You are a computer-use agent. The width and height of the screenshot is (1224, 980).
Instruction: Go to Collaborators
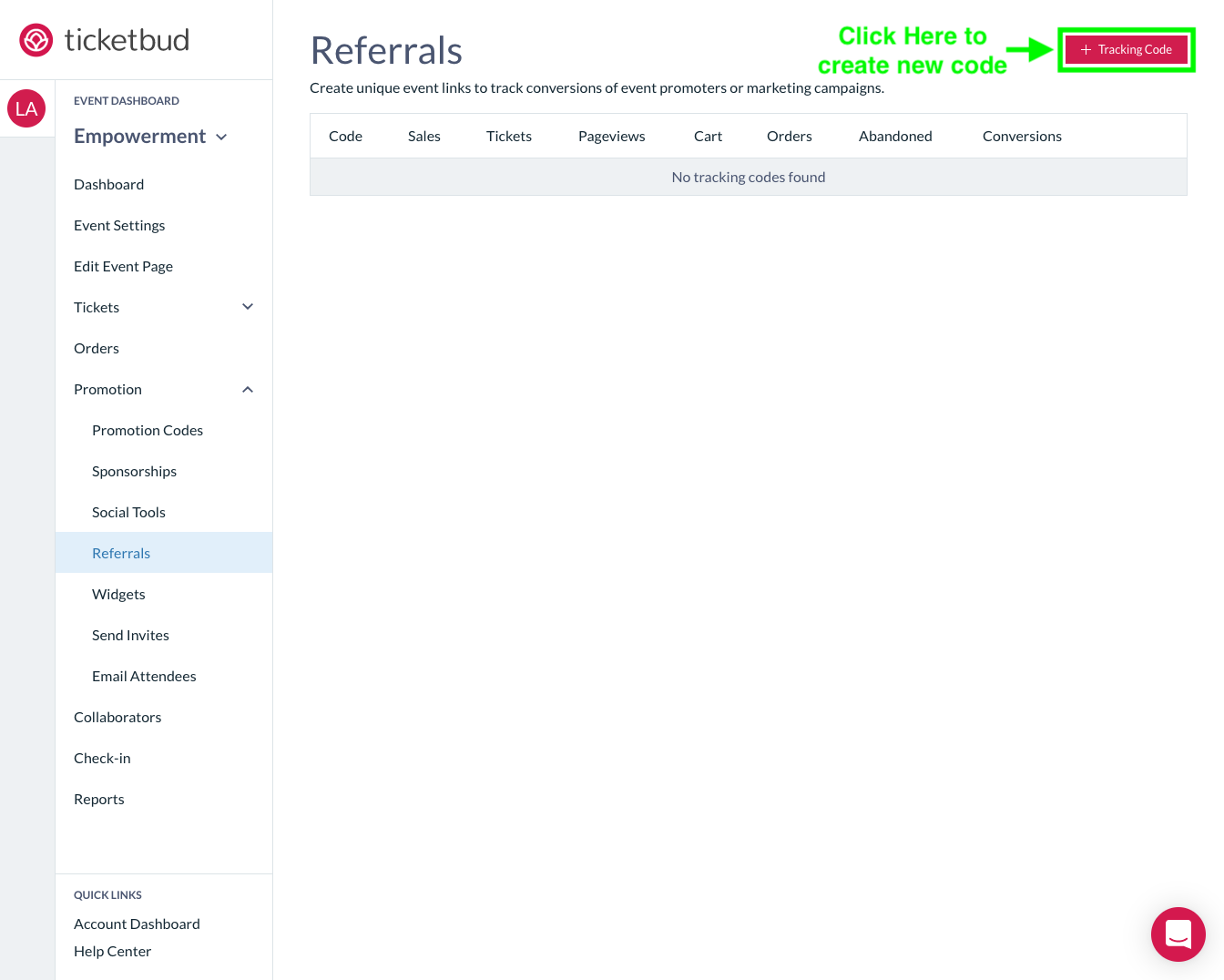(x=117, y=717)
